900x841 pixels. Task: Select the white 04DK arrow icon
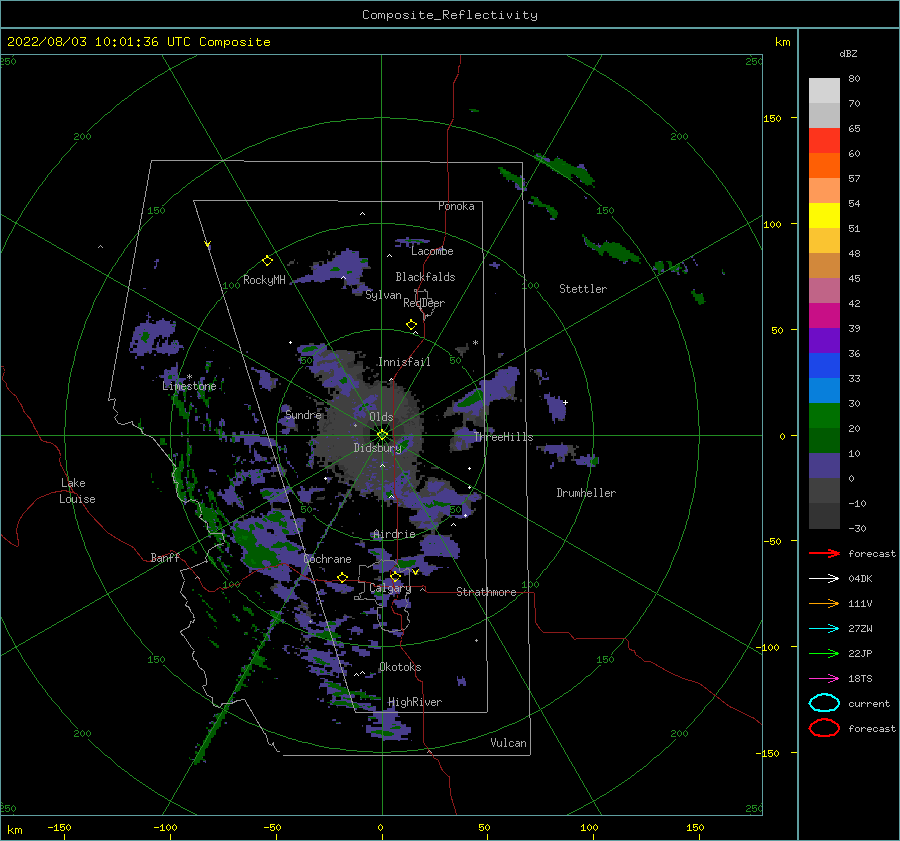824,578
